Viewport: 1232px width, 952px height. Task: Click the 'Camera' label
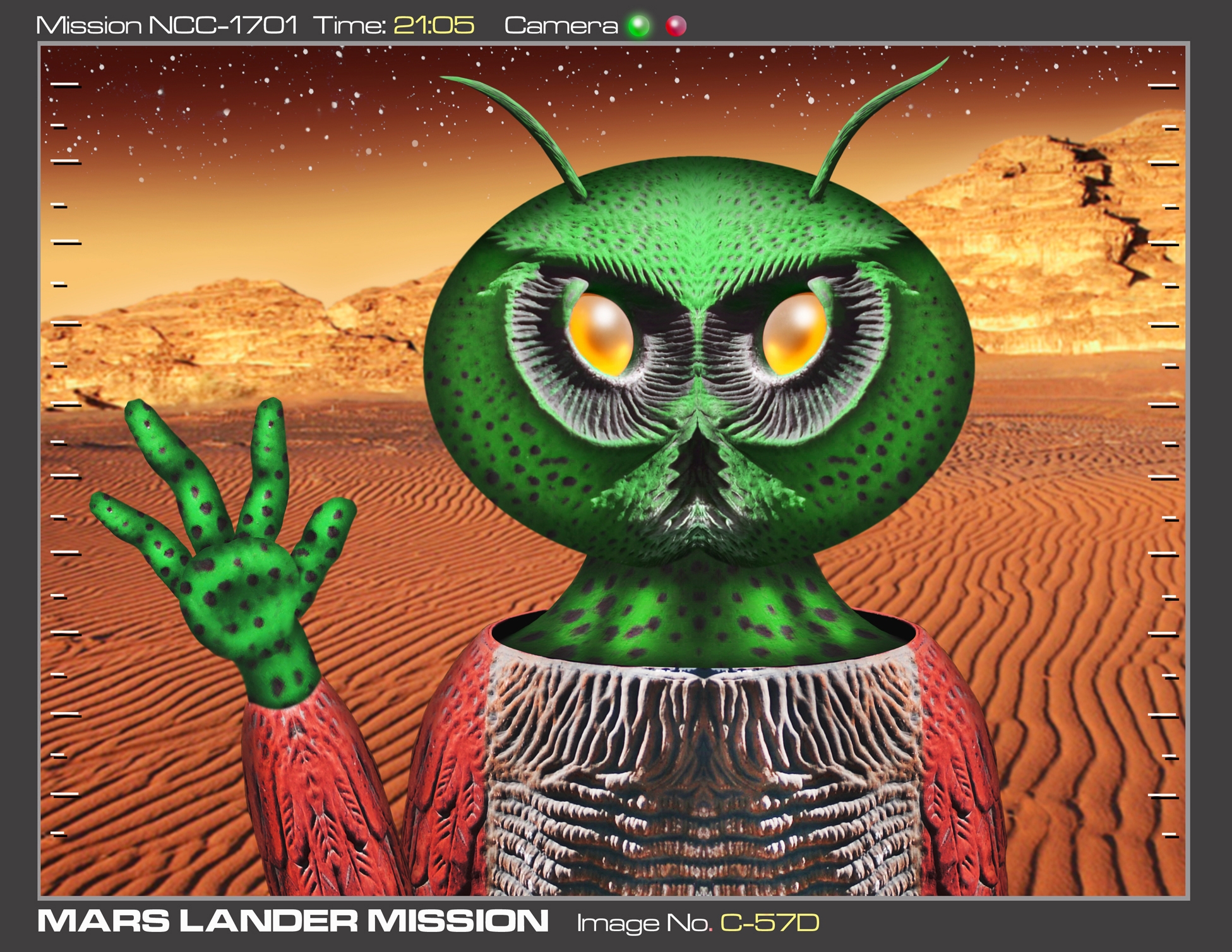click(x=561, y=25)
